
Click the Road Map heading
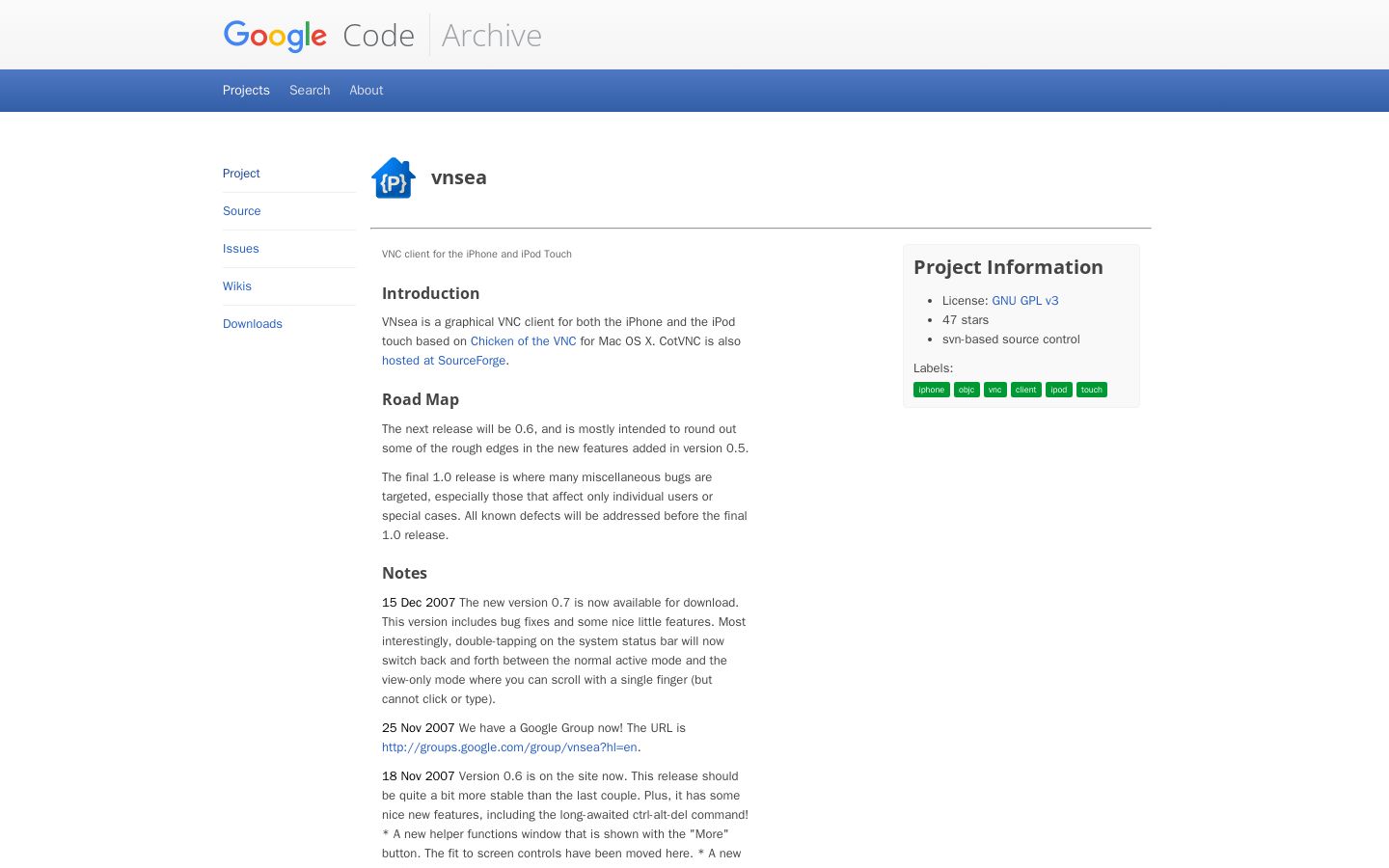tap(421, 399)
